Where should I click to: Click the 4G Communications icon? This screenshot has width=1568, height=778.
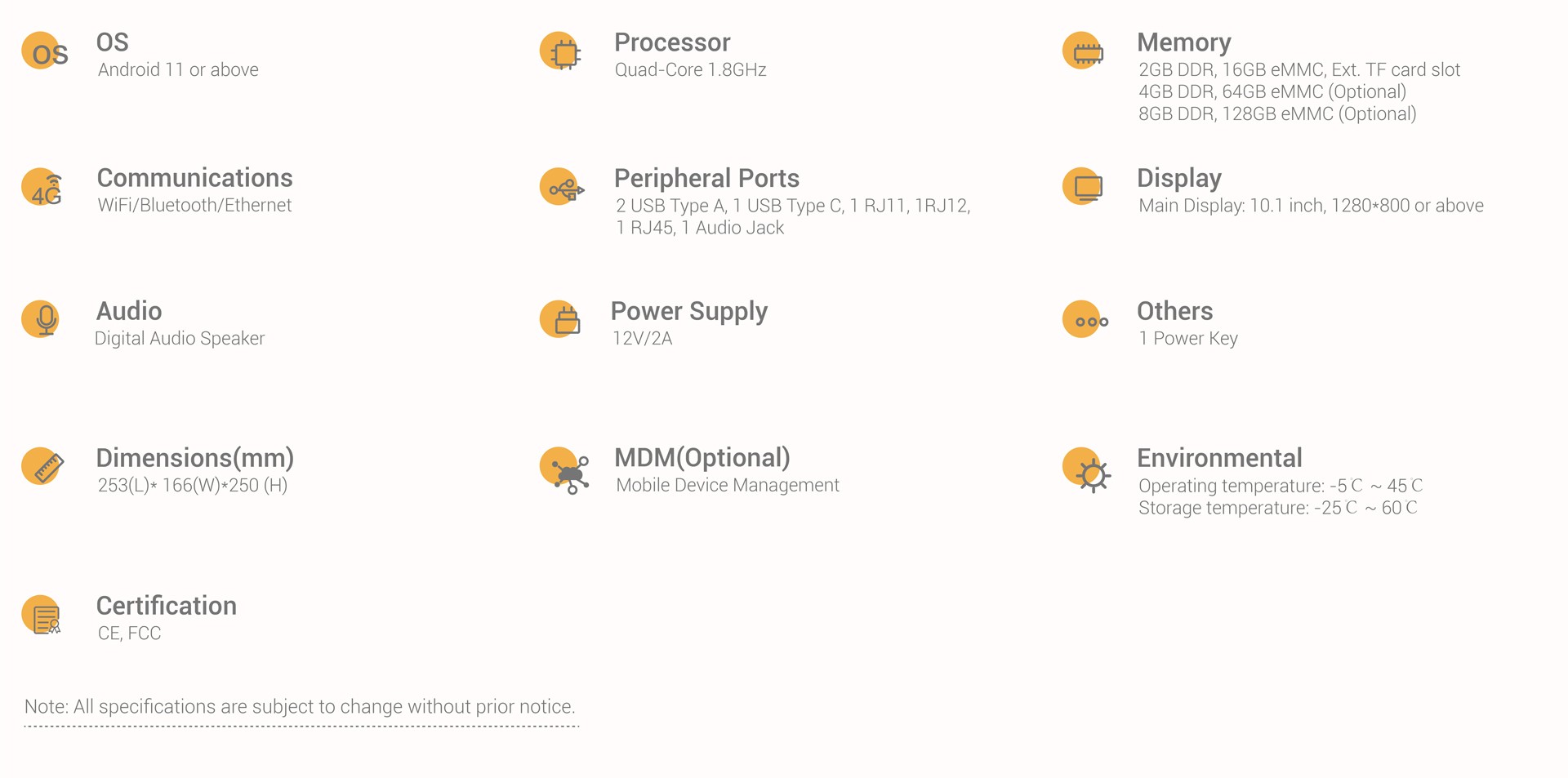(42, 187)
